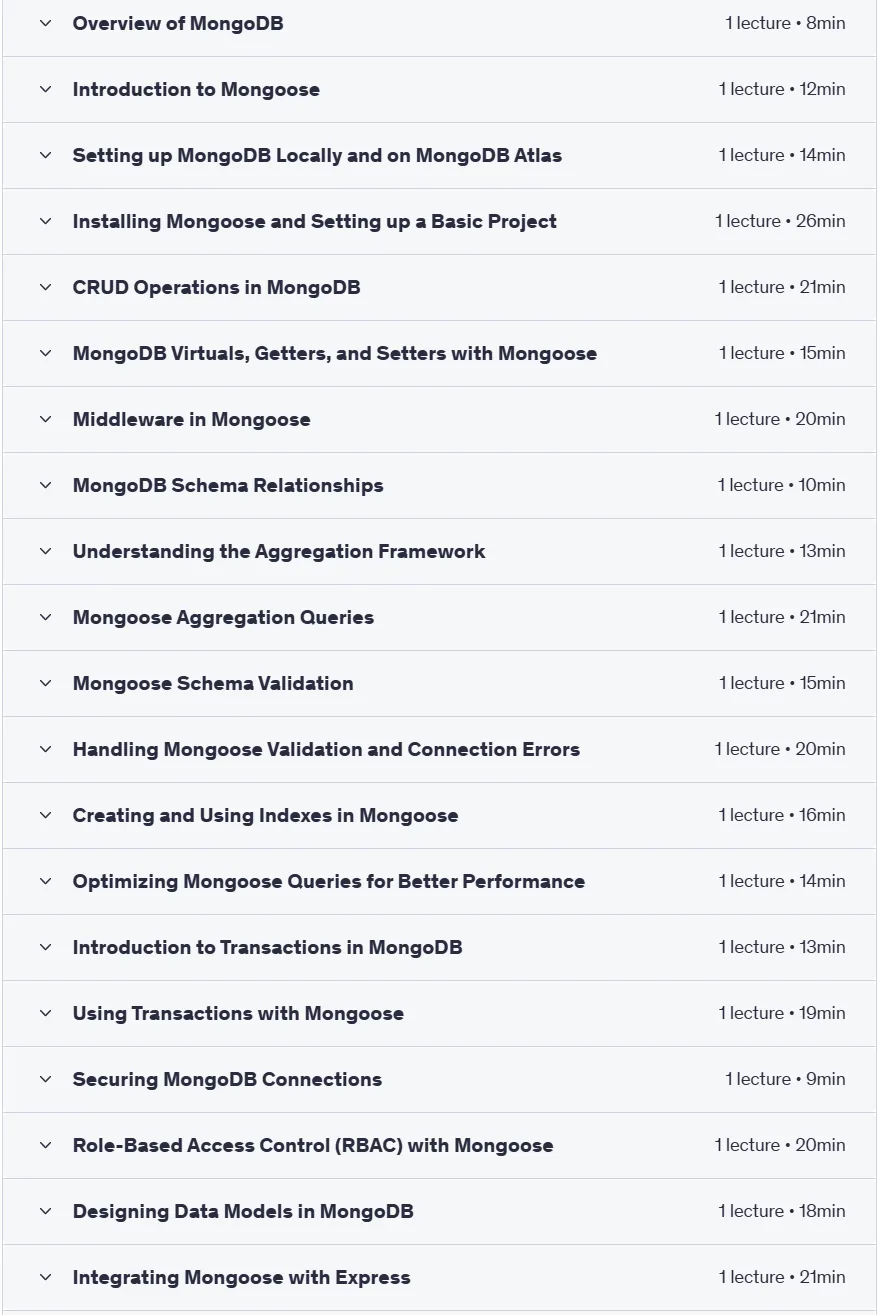This screenshot has width=879, height=1315.
Task: Click chevron beside MongoDB Schema Relationships
Action: [45, 485]
